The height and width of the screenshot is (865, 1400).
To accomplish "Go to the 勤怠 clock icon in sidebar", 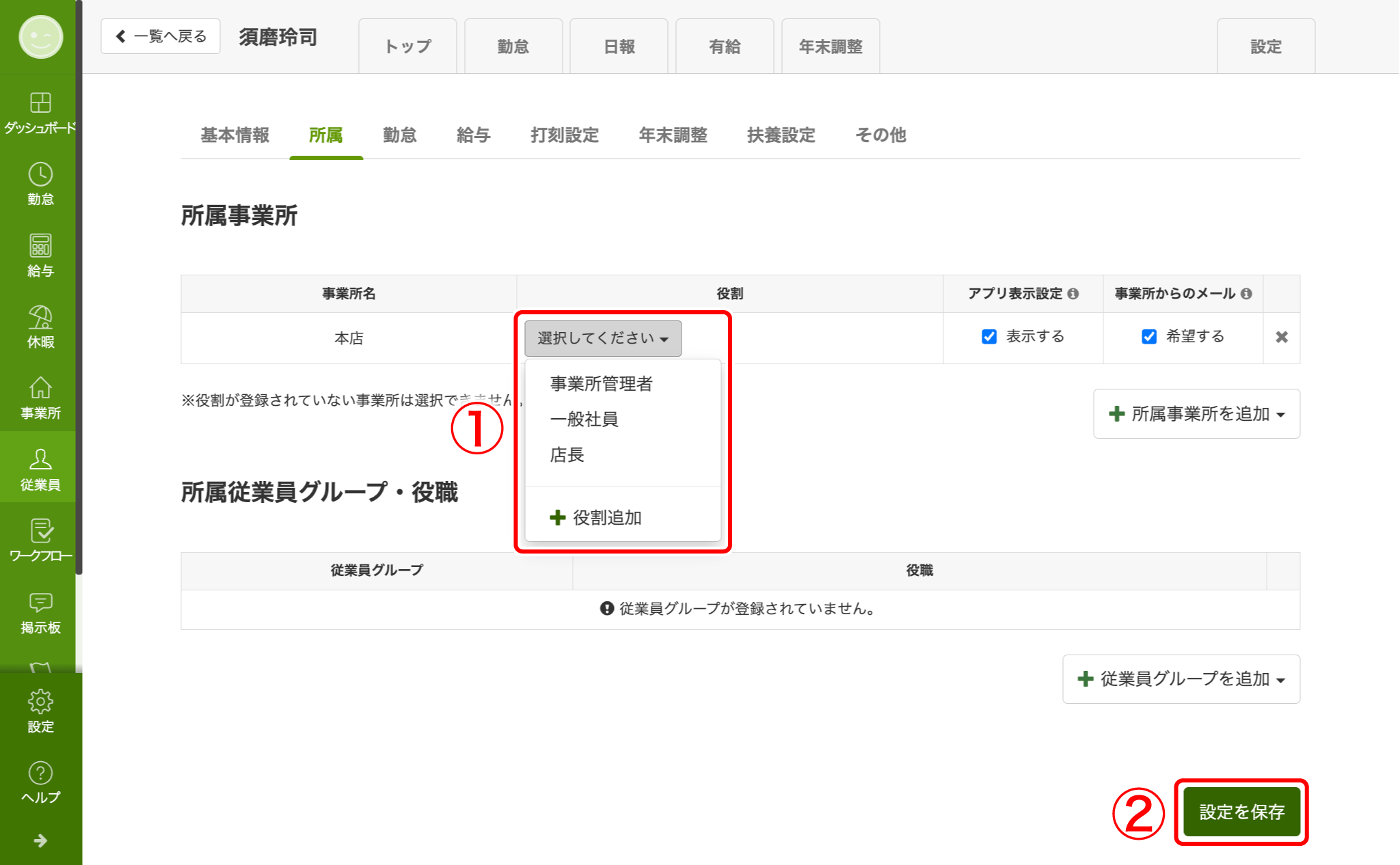I will pos(40,176).
